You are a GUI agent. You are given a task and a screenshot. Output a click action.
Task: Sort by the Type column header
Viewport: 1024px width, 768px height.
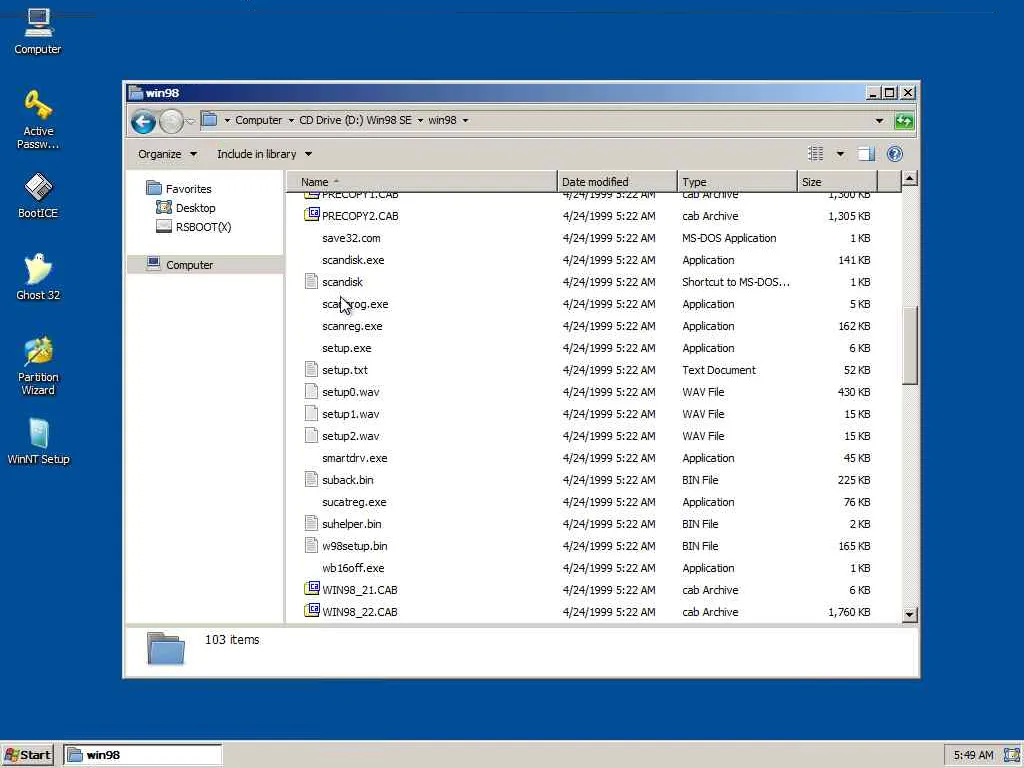[x=737, y=182]
